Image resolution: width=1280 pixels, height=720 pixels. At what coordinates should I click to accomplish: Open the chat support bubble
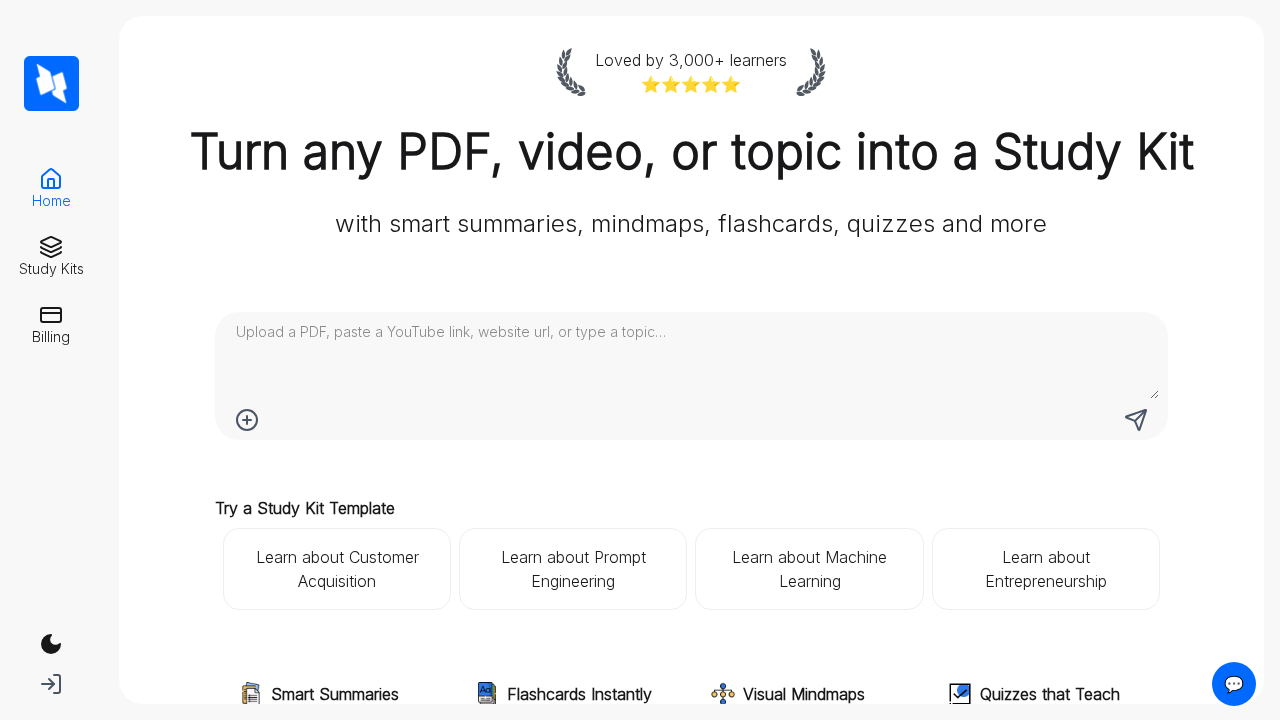[1234, 684]
